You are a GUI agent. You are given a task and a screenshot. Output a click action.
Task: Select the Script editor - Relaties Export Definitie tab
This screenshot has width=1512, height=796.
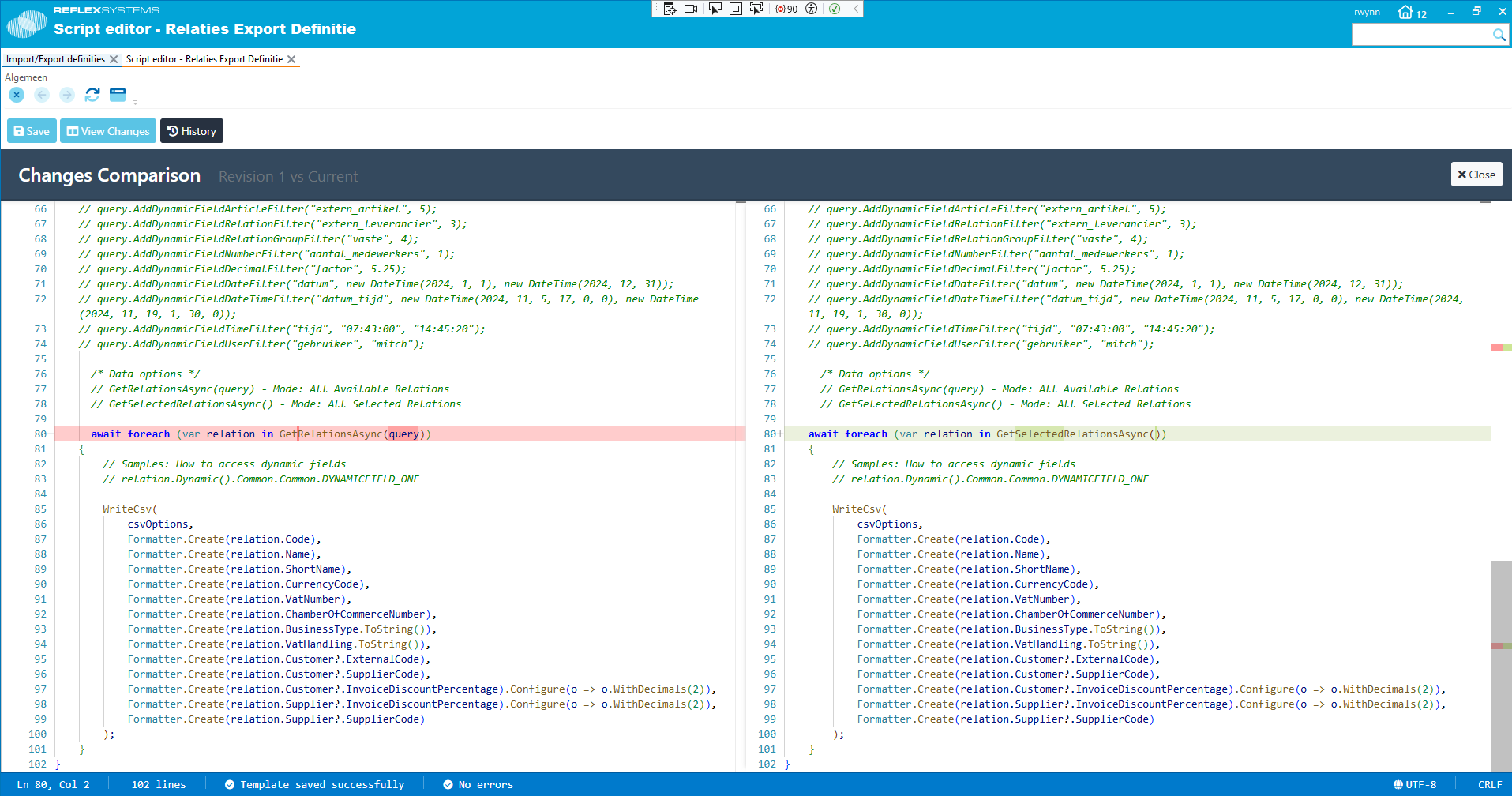click(204, 59)
